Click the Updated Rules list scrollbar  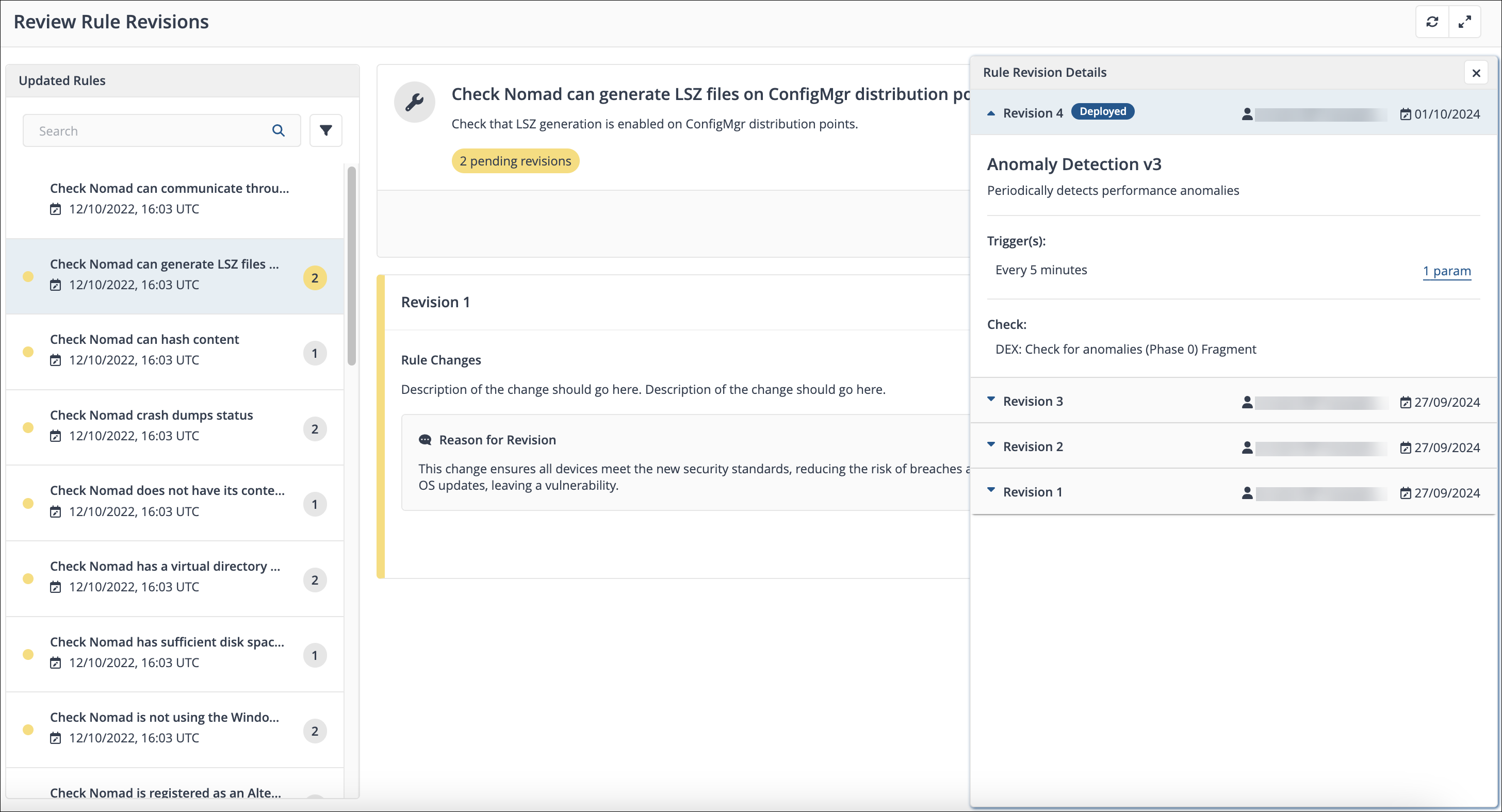[352, 266]
